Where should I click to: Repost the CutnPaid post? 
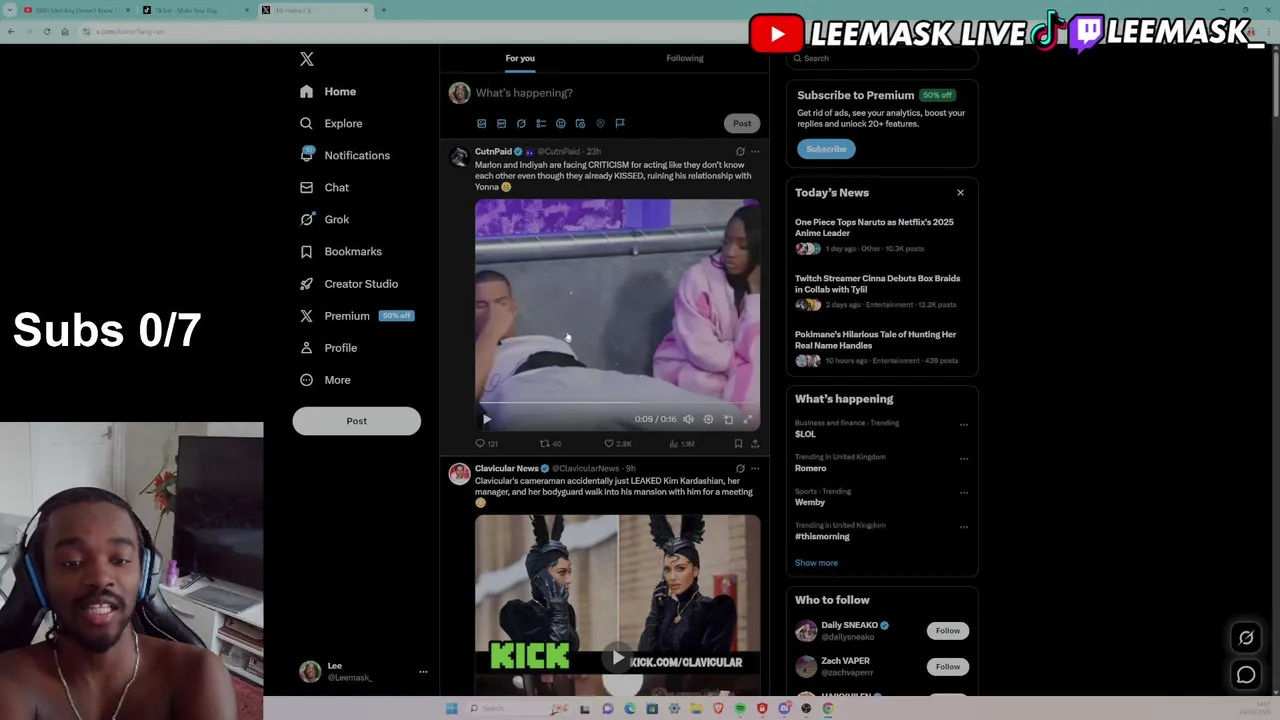coord(550,443)
